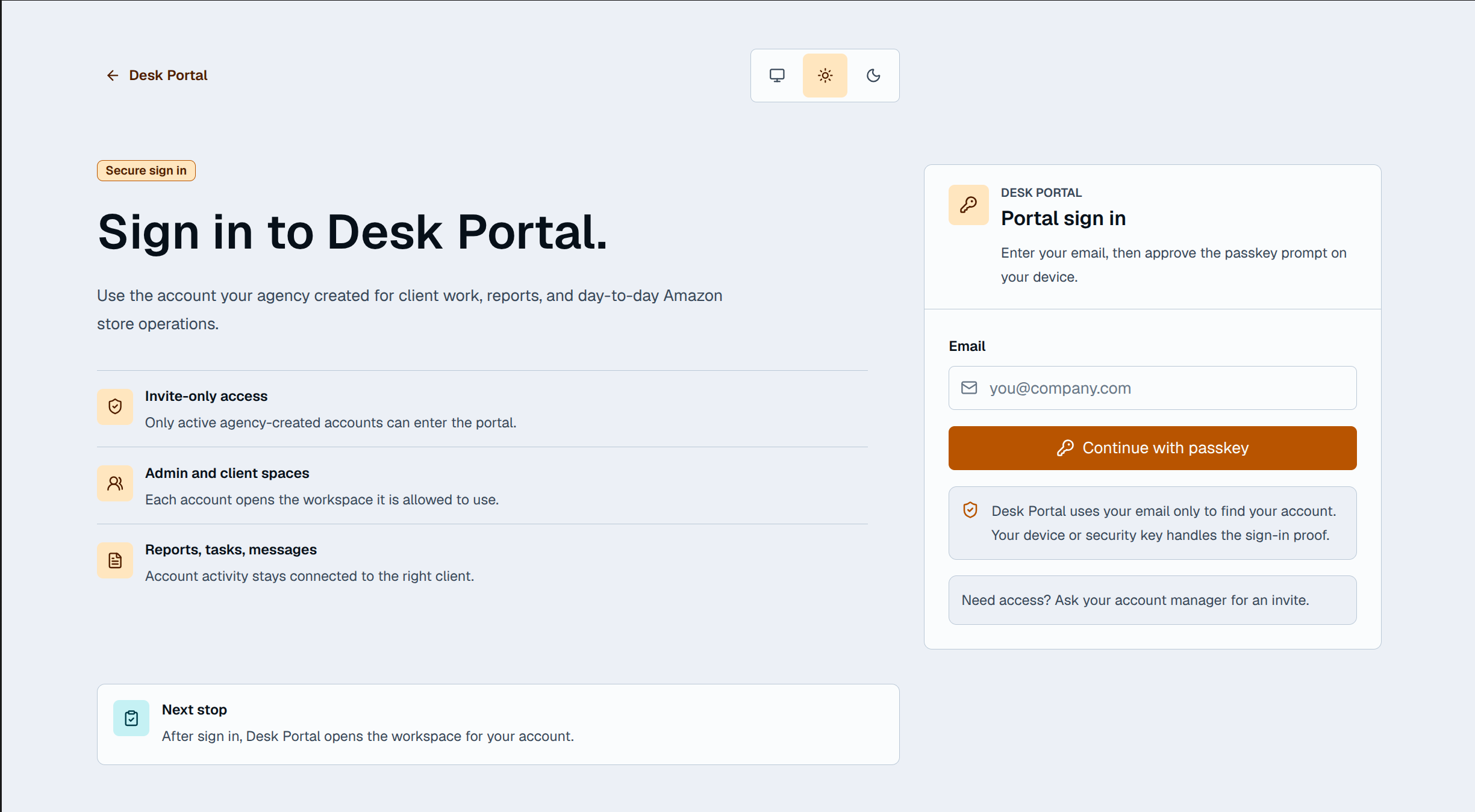Go back via Desk Portal arrow link
Screen dimensions: 1475x812
pos(157,75)
